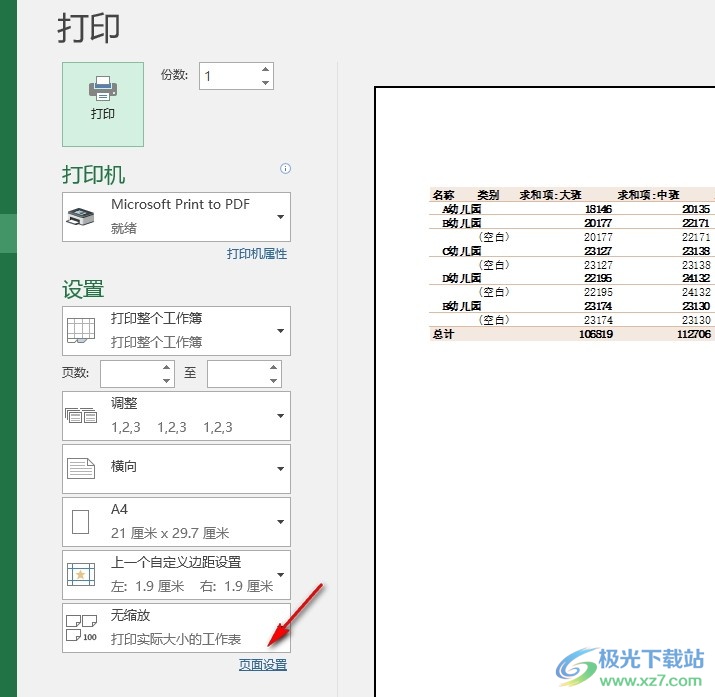Image resolution: width=715 pixels, height=697 pixels.
Task: Open the A4 paper size dropdown arrow
Action: point(281,521)
